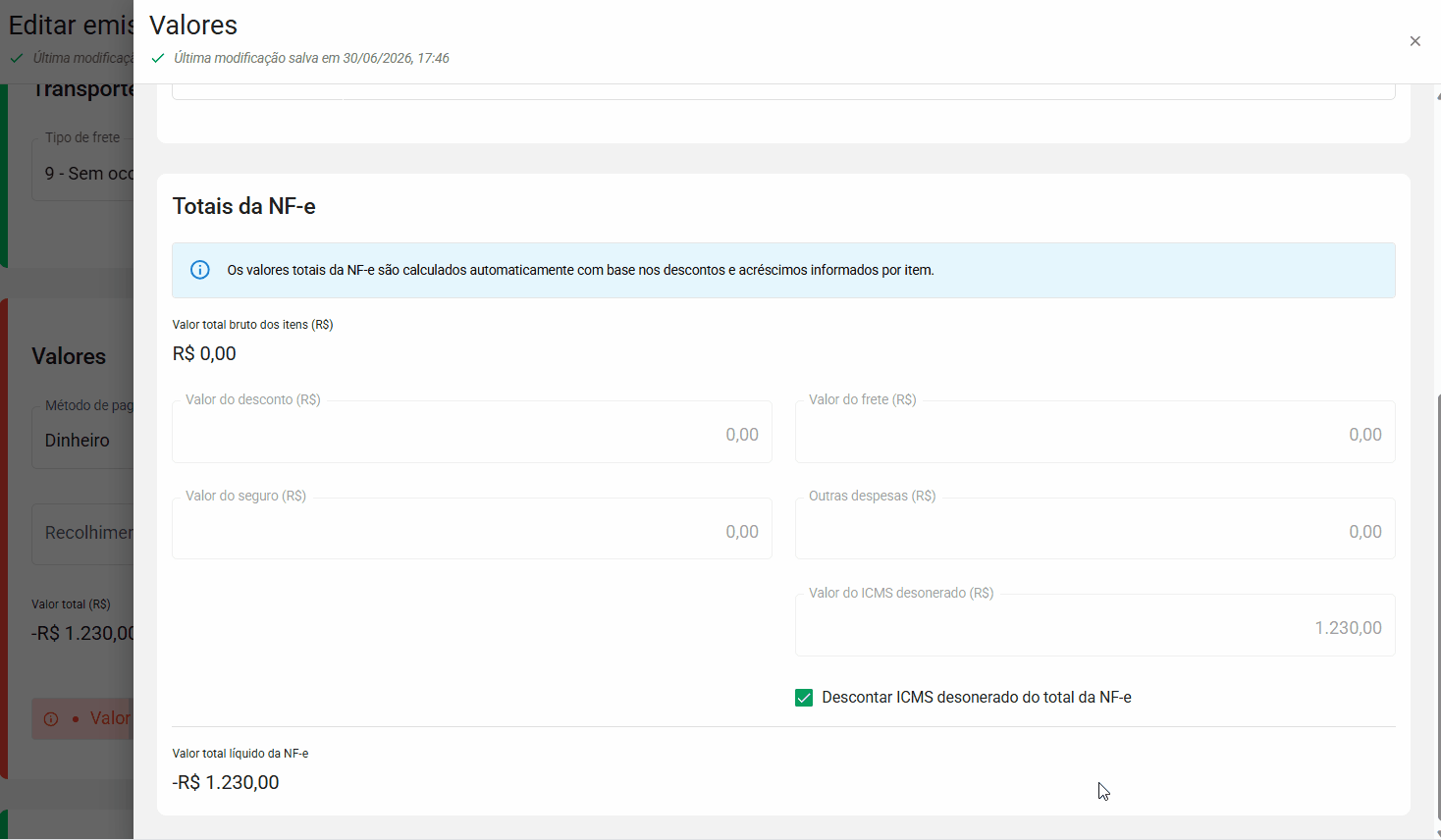The width and height of the screenshot is (1441, 840).
Task: Focus the Valor do frete (R$) field
Action: tap(1094, 432)
